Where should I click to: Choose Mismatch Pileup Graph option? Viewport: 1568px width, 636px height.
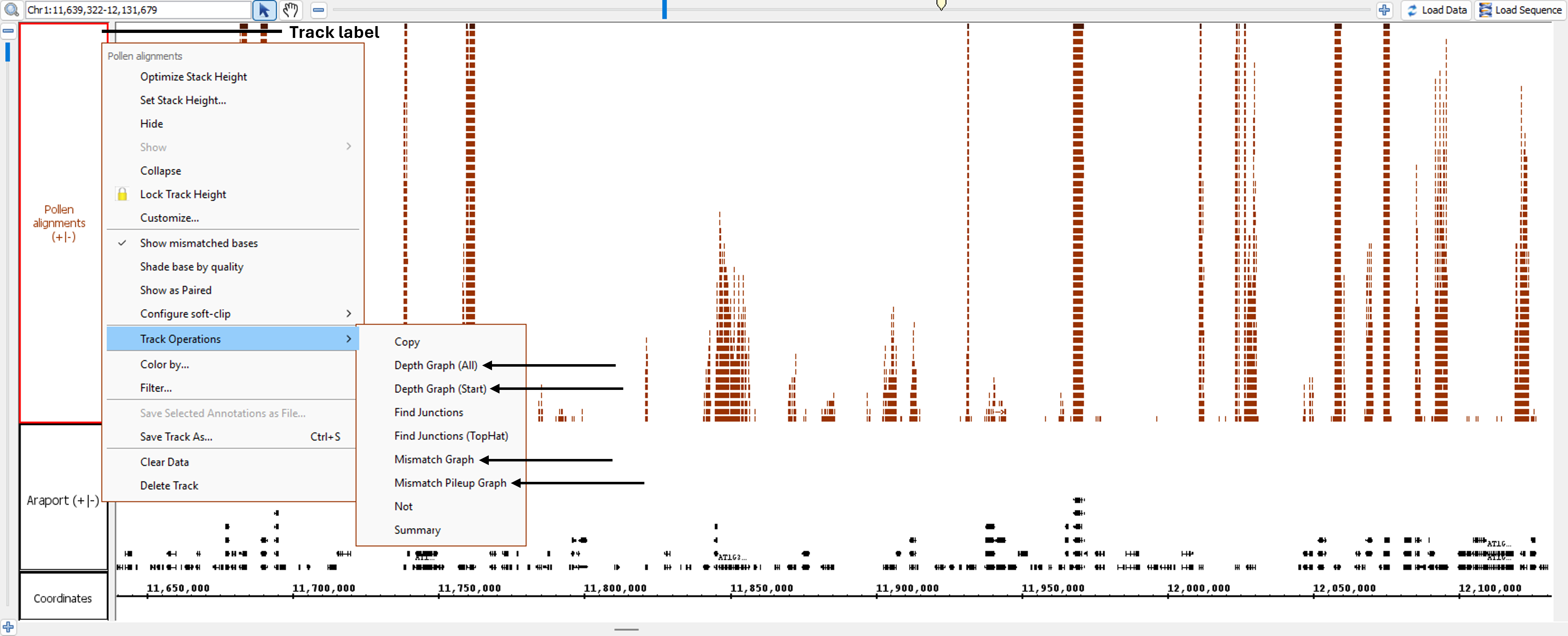[x=451, y=483]
